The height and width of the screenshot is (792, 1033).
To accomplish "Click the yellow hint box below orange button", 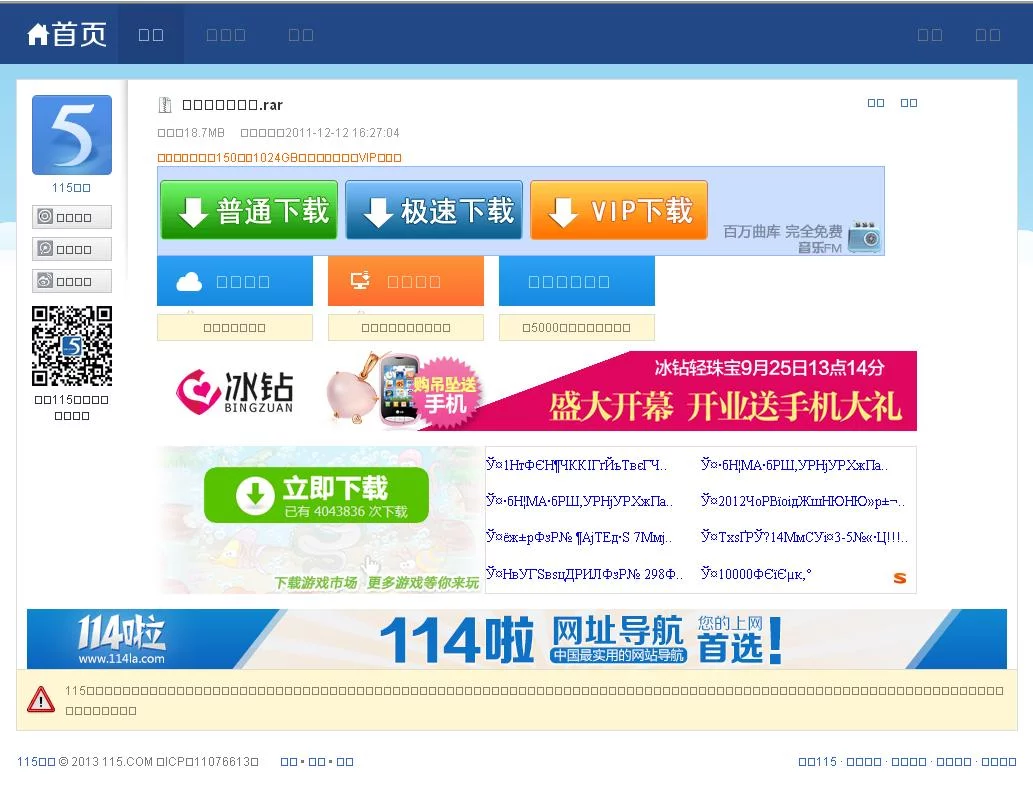I will tap(406, 327).
